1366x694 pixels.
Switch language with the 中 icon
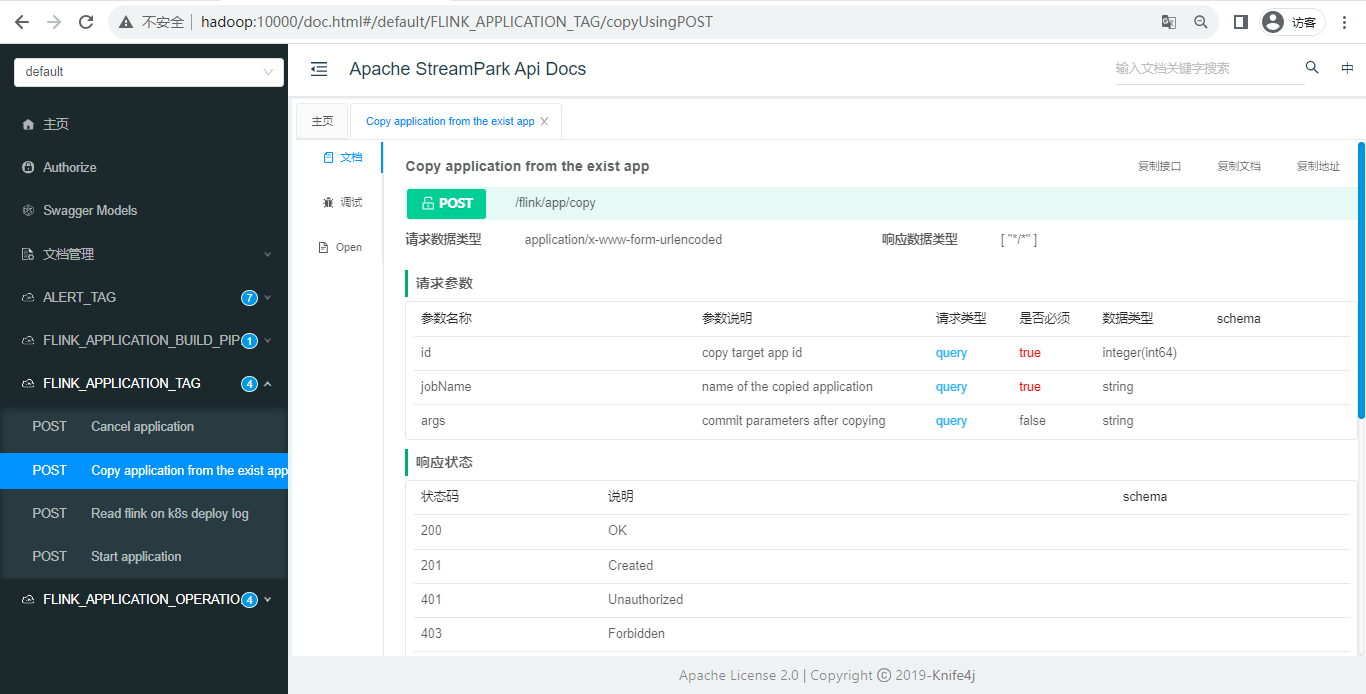pos(1347,68)
